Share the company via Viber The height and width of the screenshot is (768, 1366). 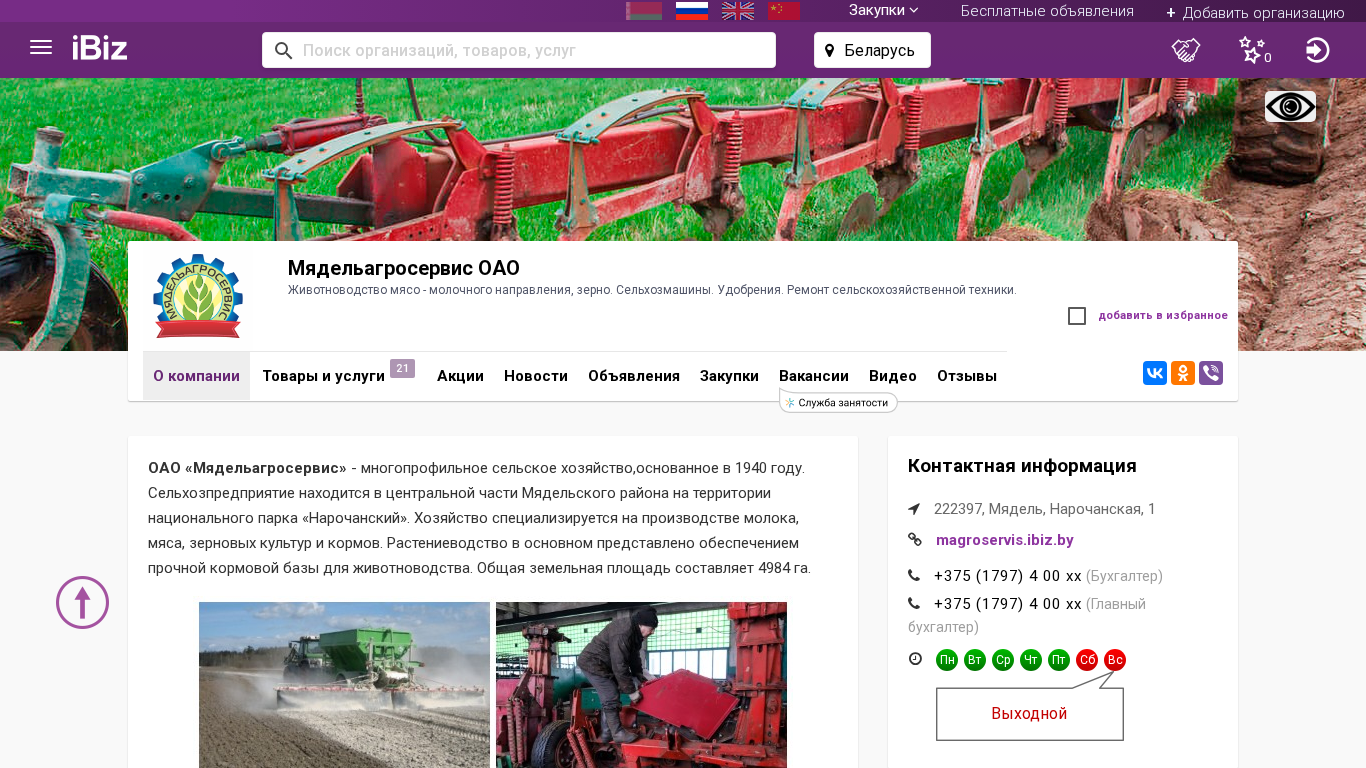tap(1211, 374)
